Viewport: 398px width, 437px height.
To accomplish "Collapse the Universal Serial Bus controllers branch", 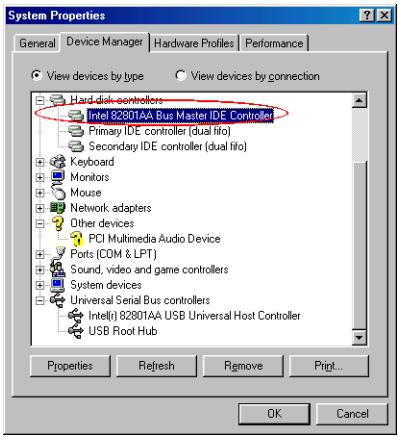I will click(x=40, y=301).
